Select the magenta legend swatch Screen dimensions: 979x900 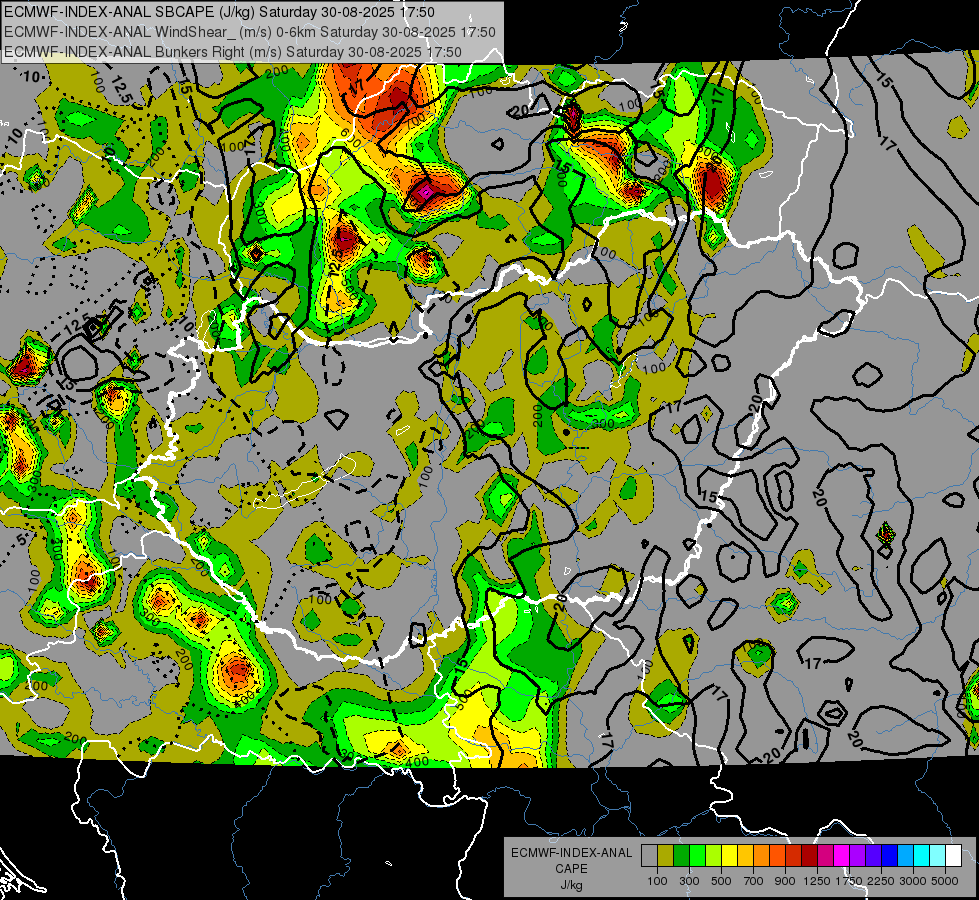[842, 855]
